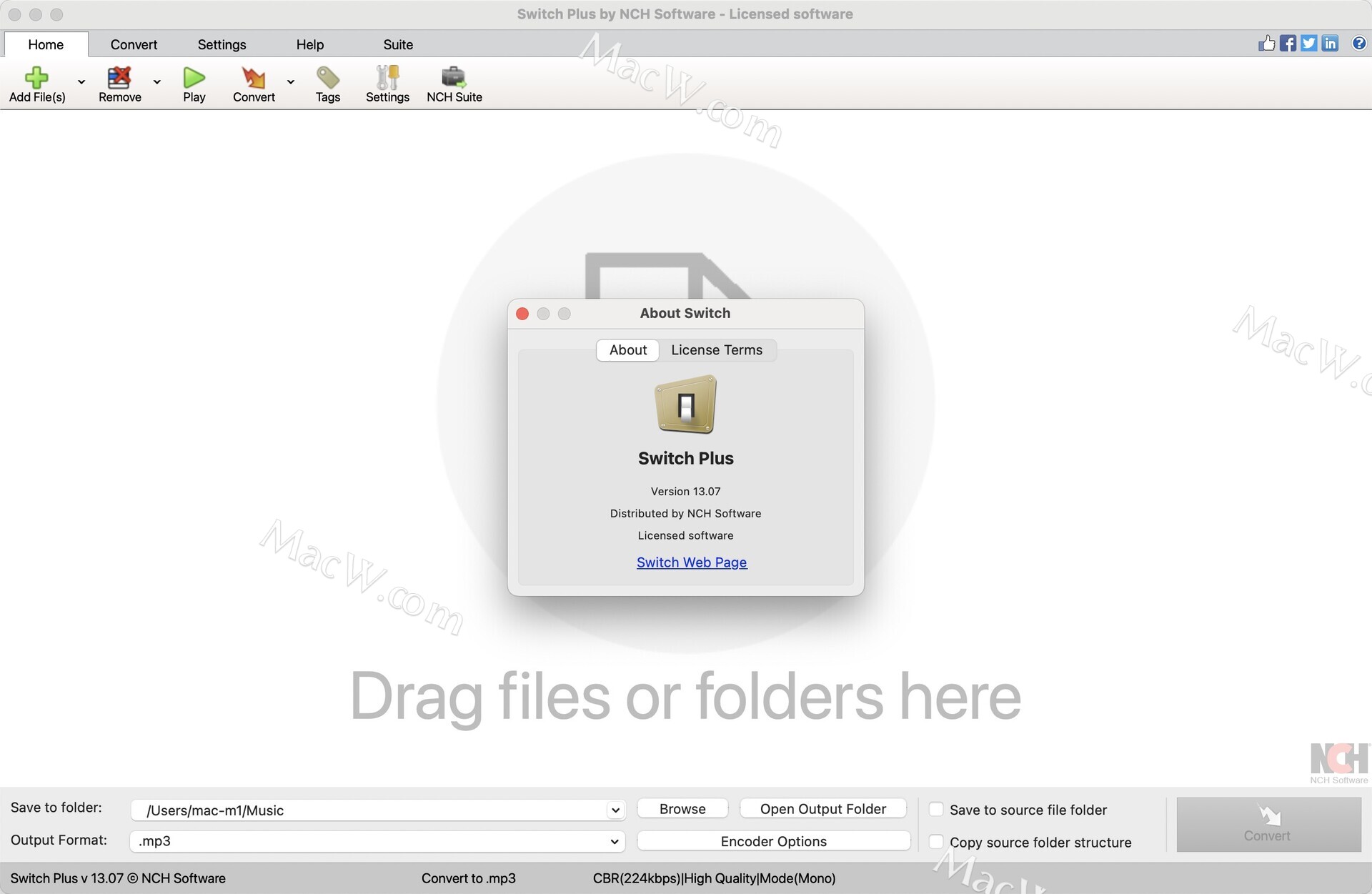Follow the Switch Web Page link
Viewport: 1372px width, 894px height.
click(x=691, y=562)
